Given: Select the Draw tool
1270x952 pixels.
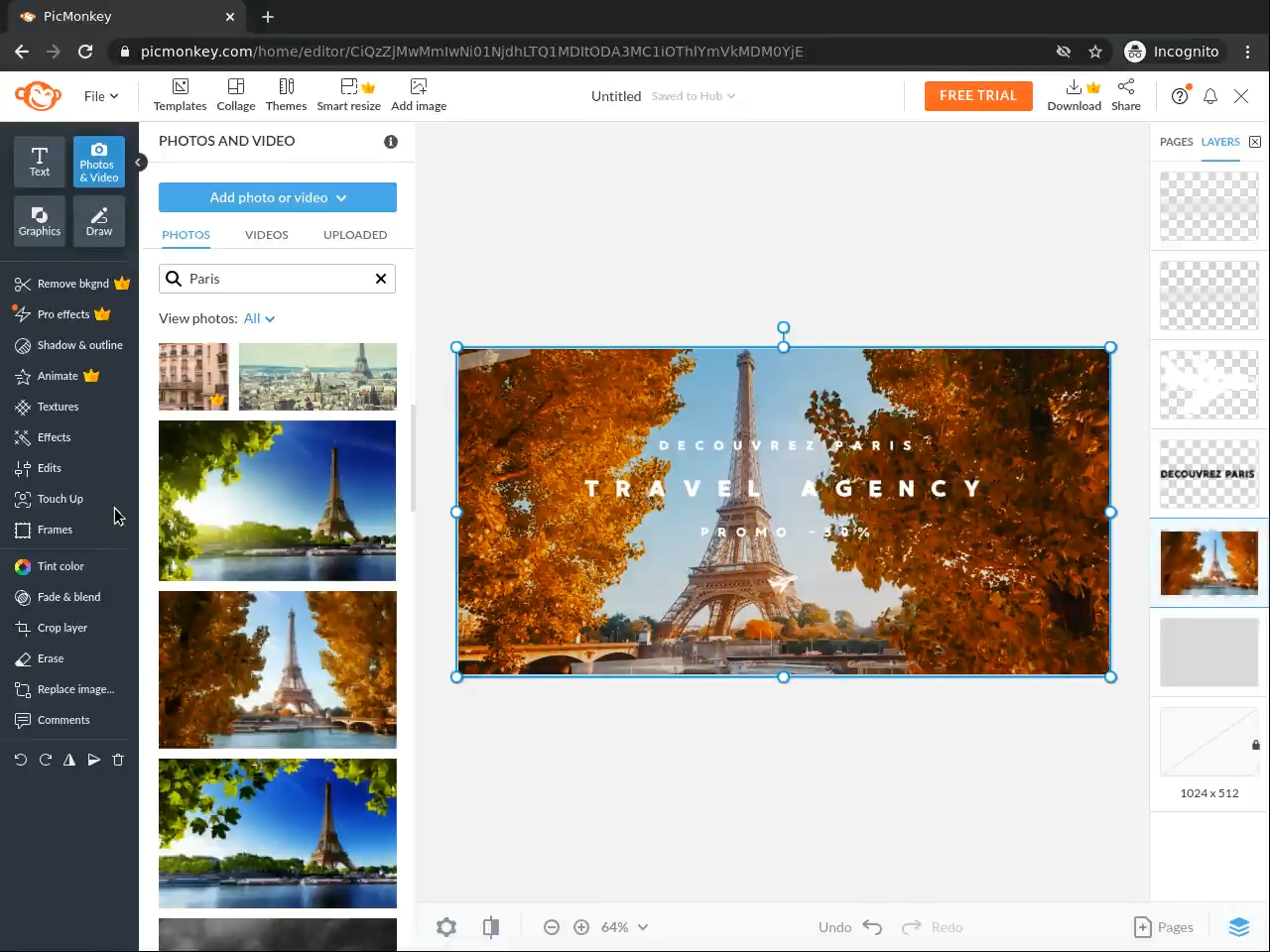Looking at the screenshot, I should 99,220.
